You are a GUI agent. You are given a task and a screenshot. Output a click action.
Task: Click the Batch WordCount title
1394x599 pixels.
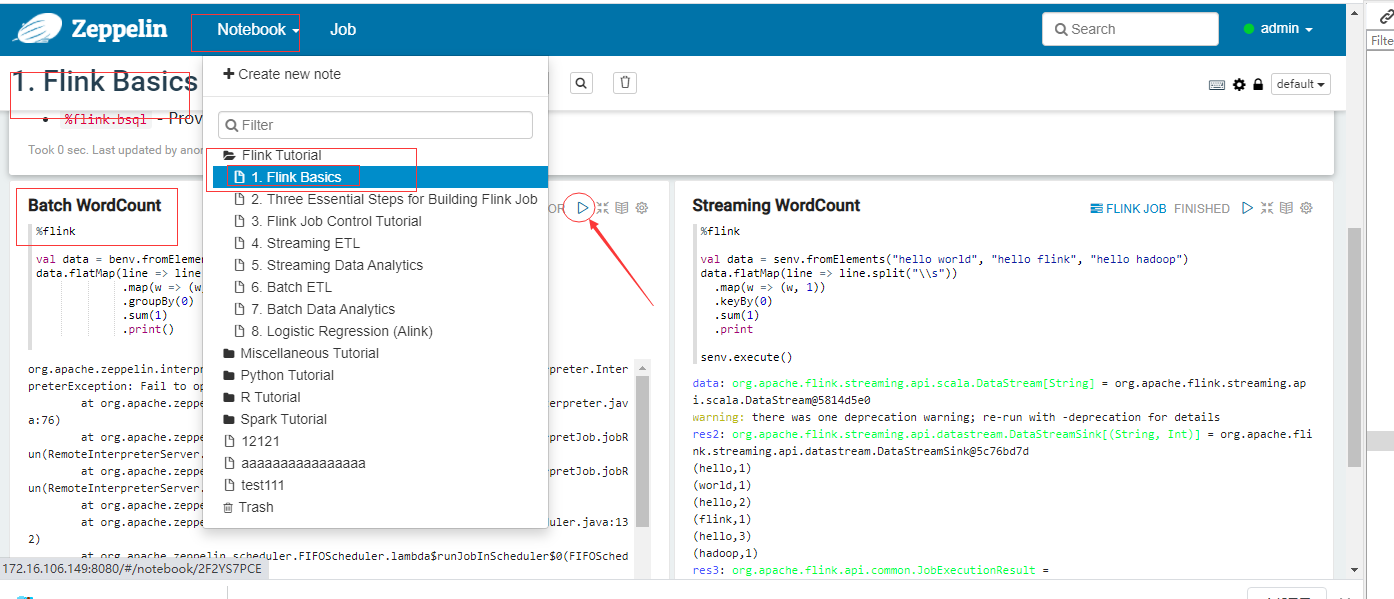(94, 205)
